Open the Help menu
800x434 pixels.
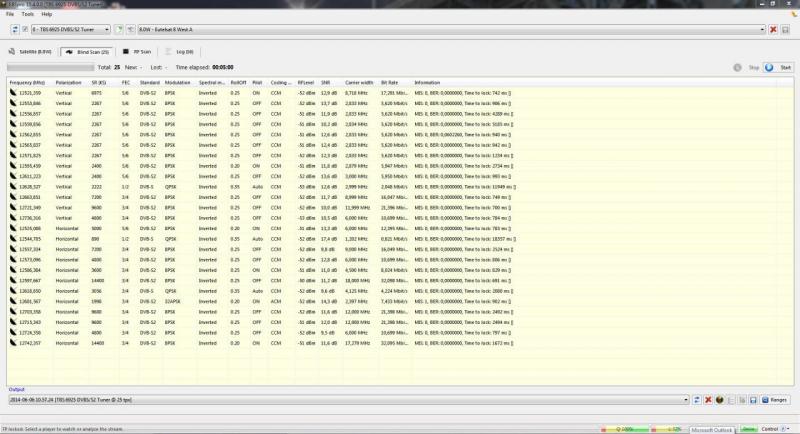pos(47,15)
